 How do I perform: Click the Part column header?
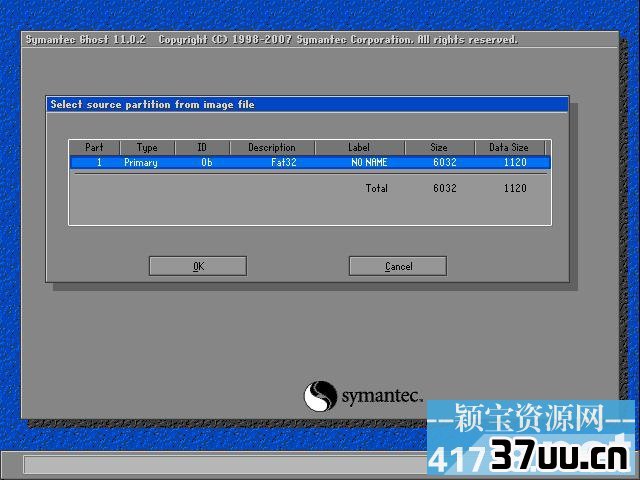click(94, 147)
